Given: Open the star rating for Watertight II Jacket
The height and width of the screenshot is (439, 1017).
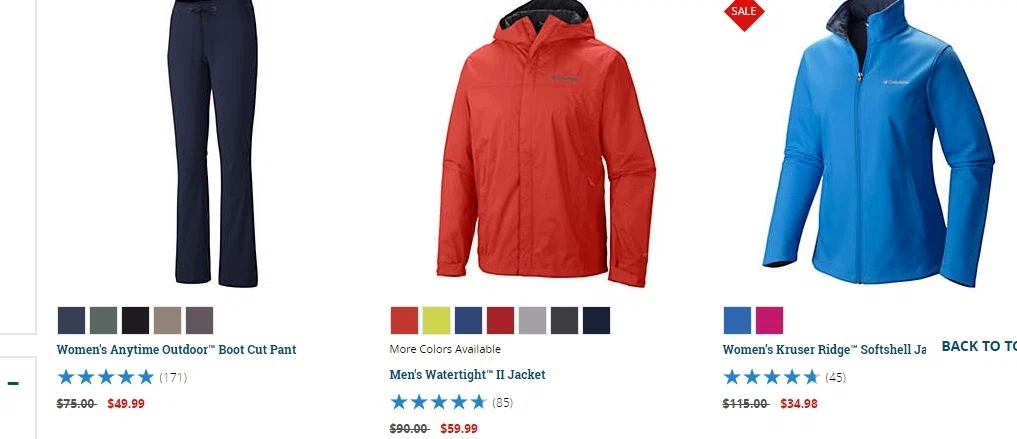Looking at the screenshot, I should 438,402.
